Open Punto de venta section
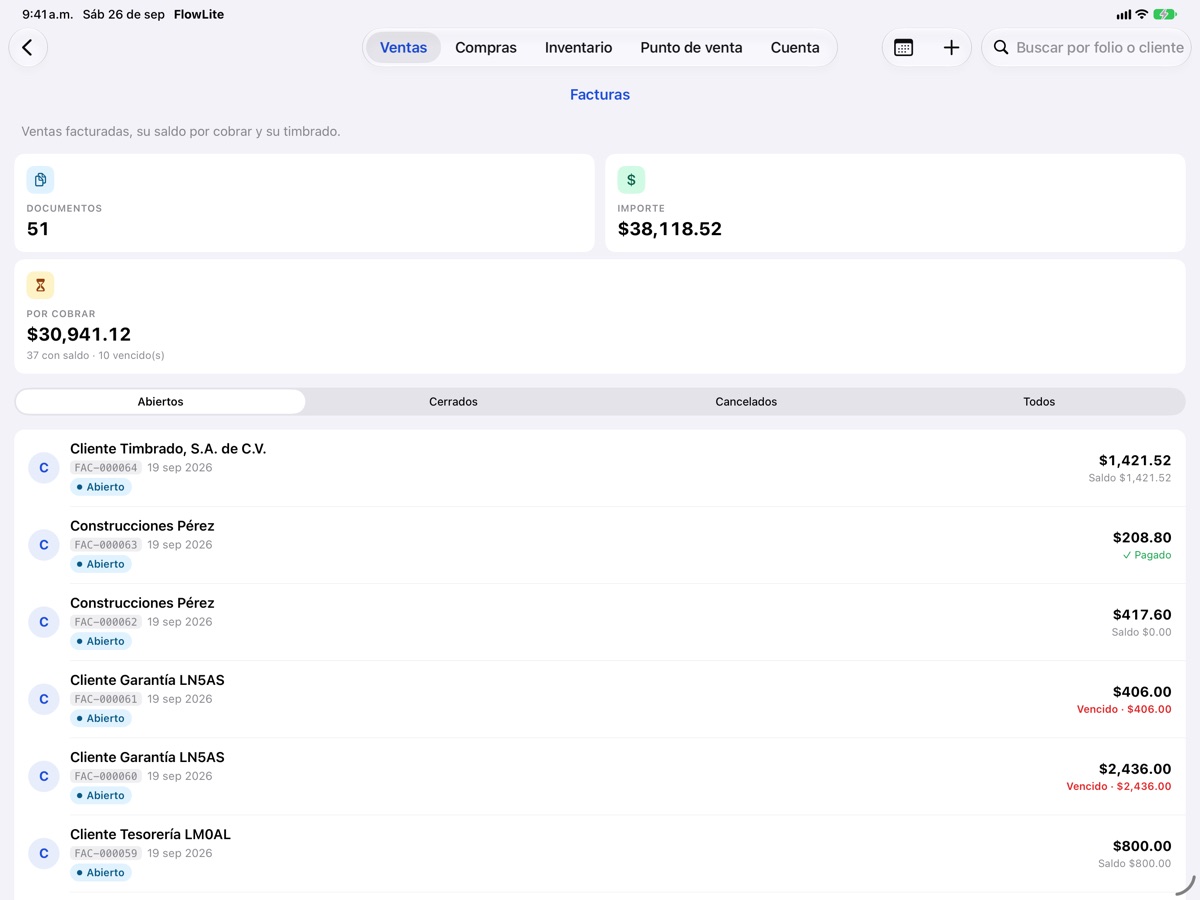 point(691,47)
